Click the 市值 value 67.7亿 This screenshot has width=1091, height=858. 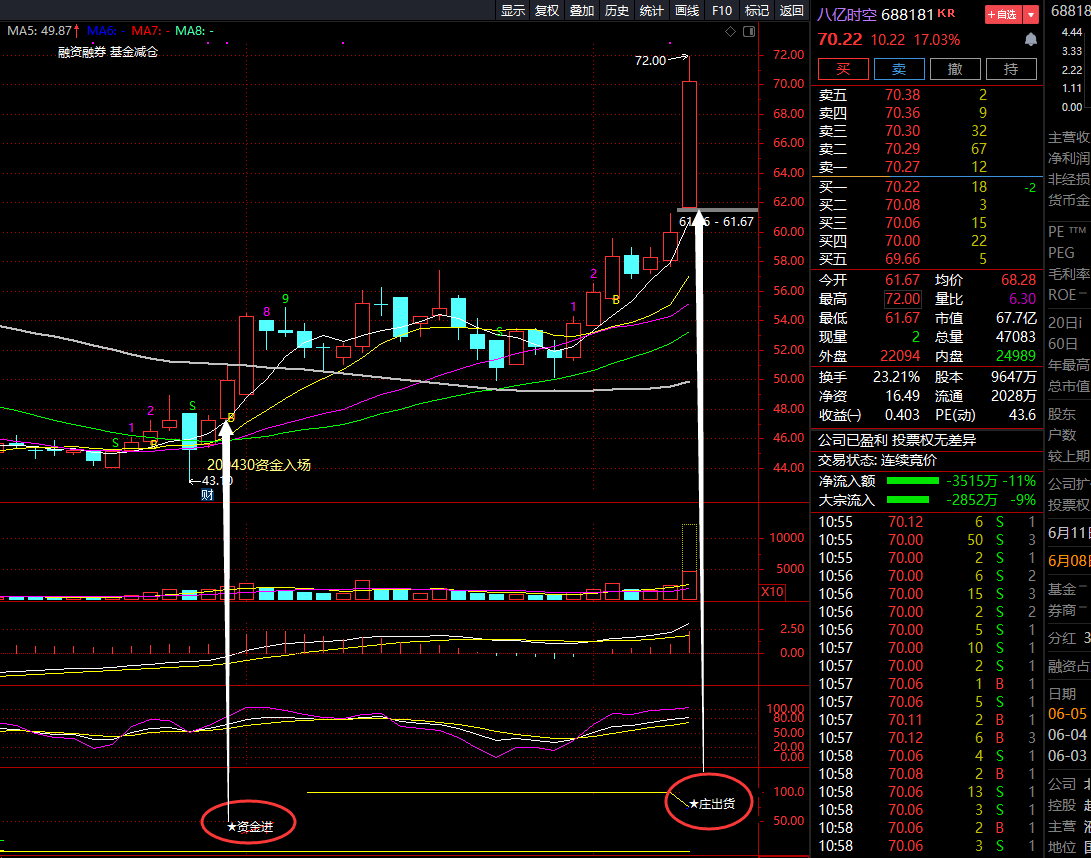pyautogui.click(x=1016, y=319)
